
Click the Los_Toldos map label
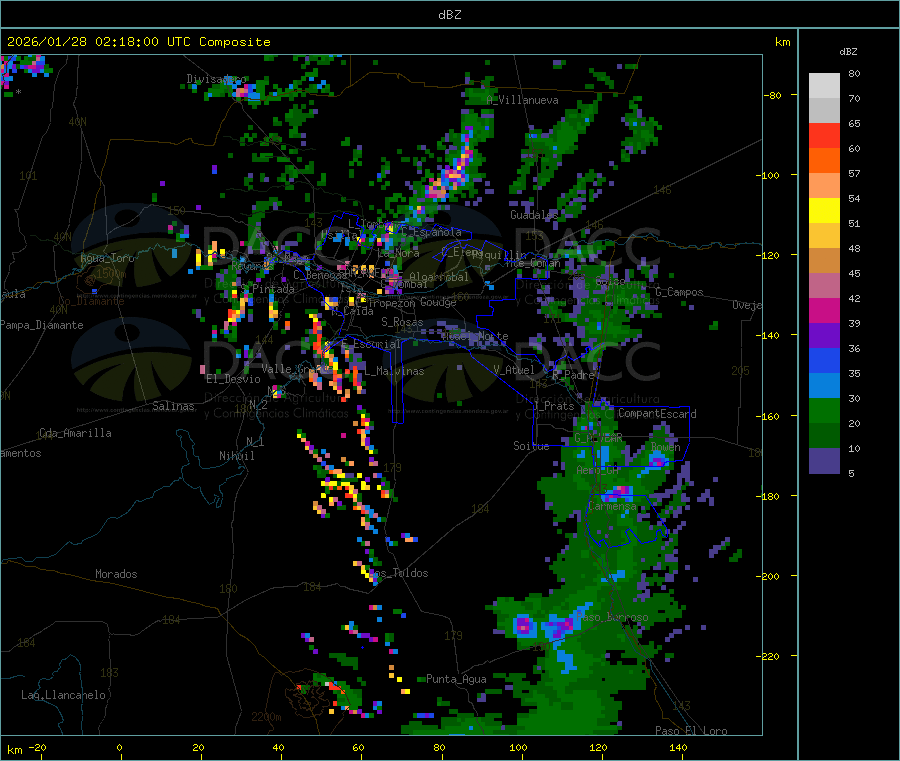click(x=398, y=573)
